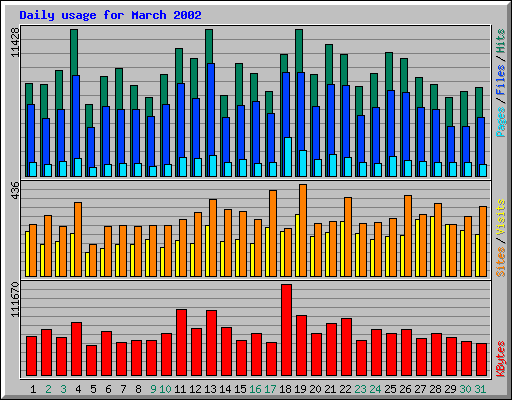Screen dimensions: 512x400
Task: Click day 14 on the x-axis
Action: pos(225,389)
